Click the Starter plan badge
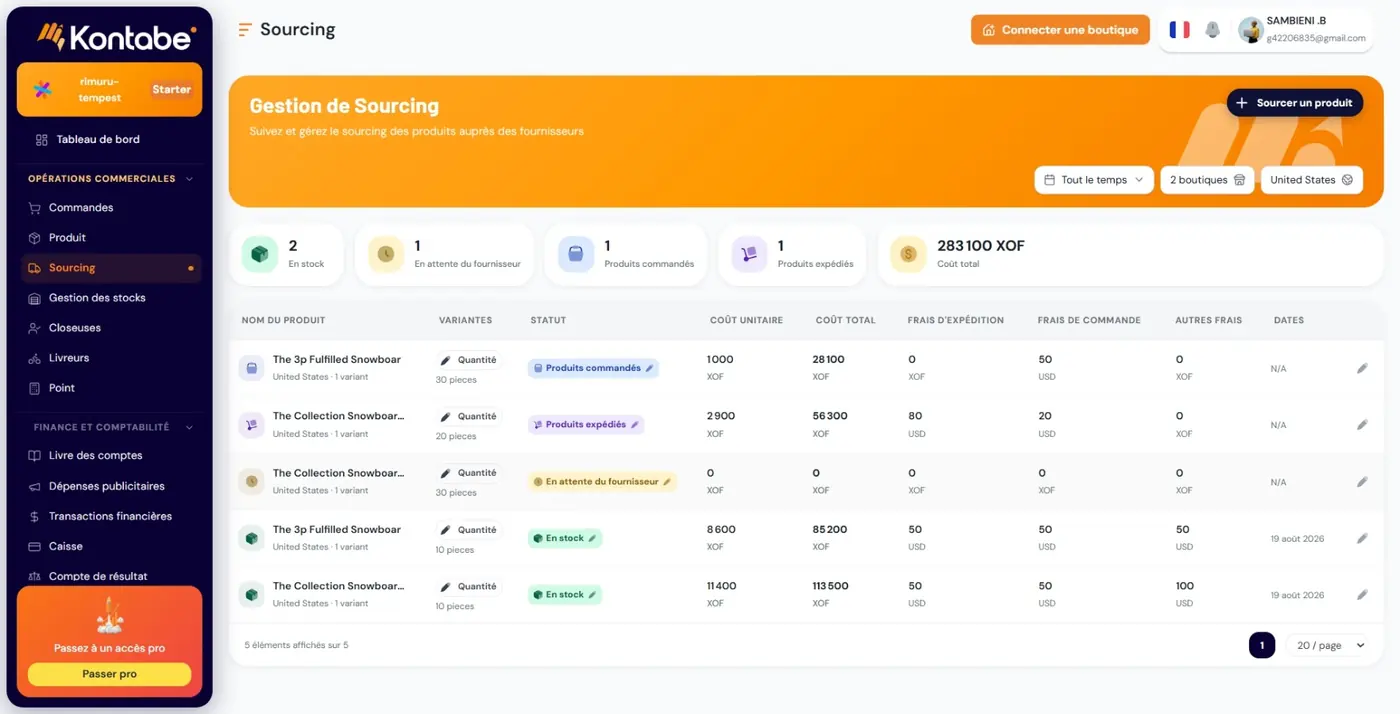The image size is (1400, 714). [x=171, y=90]
